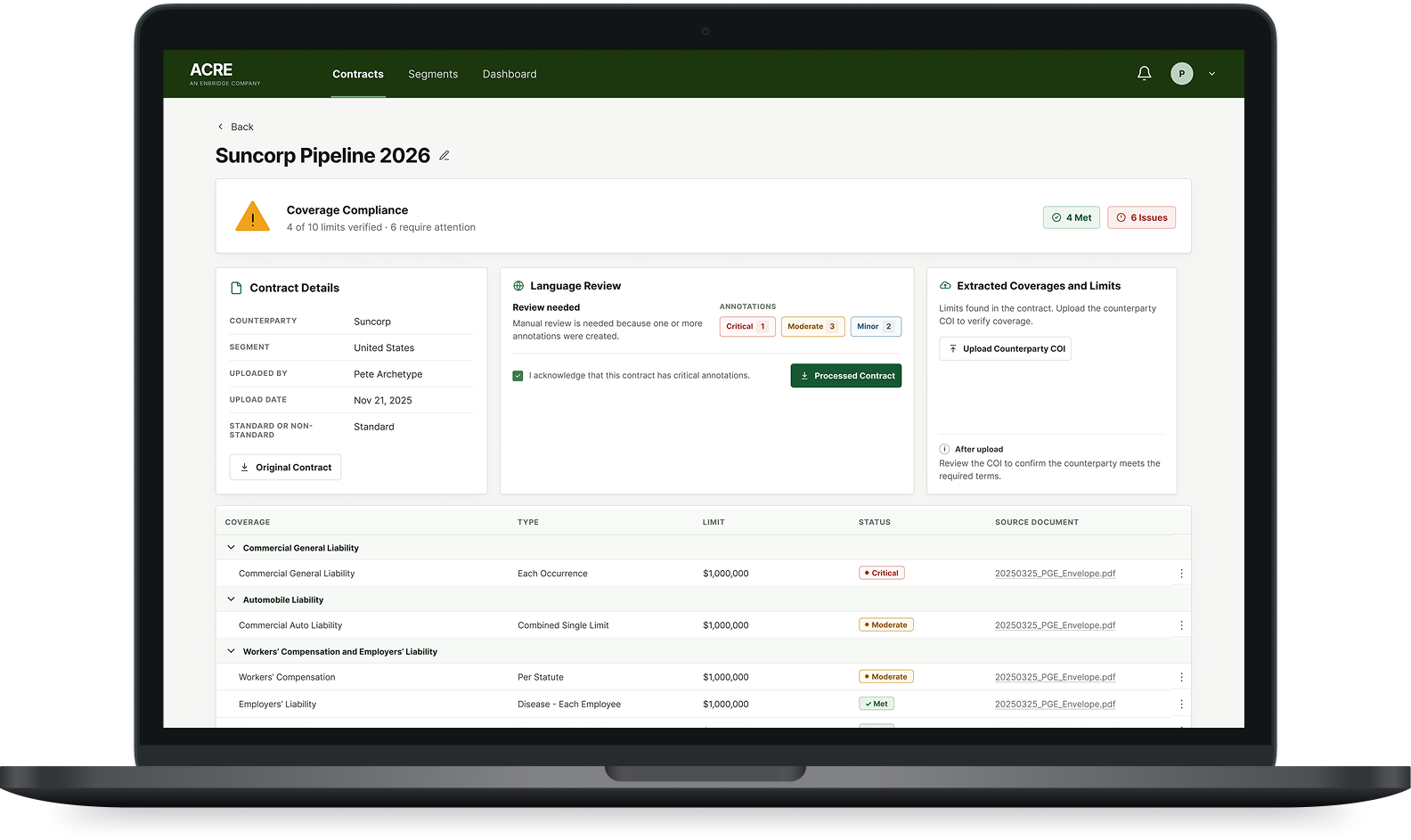Open row menu for Commercial General Liability
Image resolution: width=1411 pixels, height=840 pixels.
pos(1181,574)
